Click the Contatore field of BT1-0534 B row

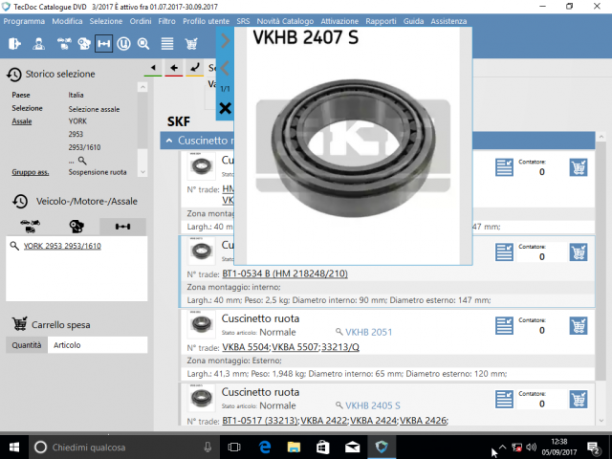541,257
